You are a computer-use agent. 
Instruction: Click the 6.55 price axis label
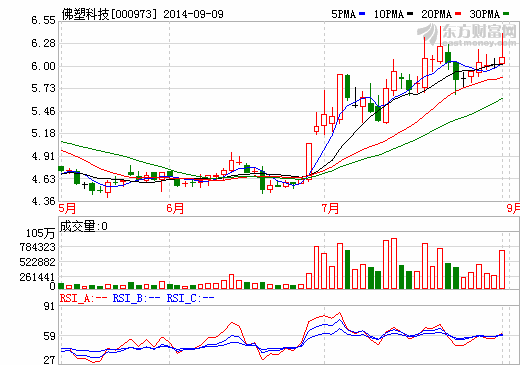(43, 20)
